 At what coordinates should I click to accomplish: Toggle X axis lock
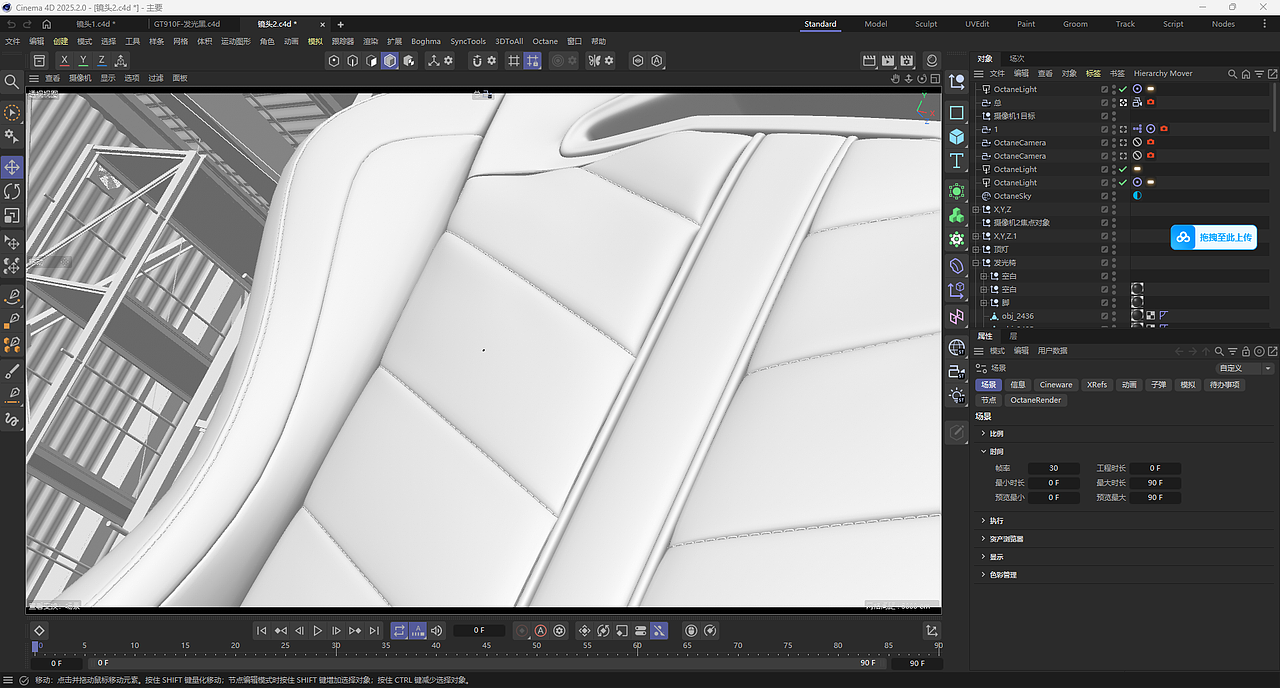(64, 61)
